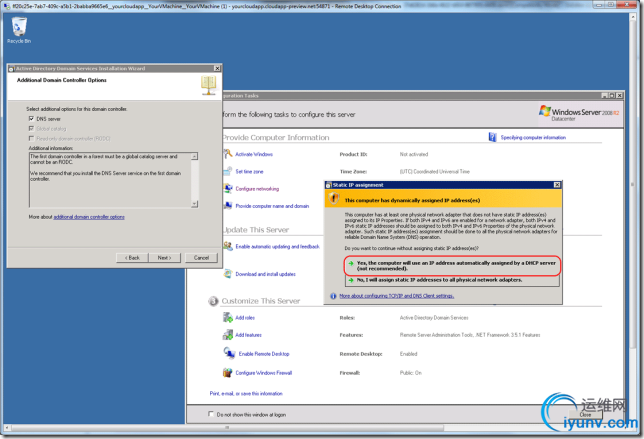The image size is (644, 439).
Task: Open the Activate Windows link
Action: [254, 154]
